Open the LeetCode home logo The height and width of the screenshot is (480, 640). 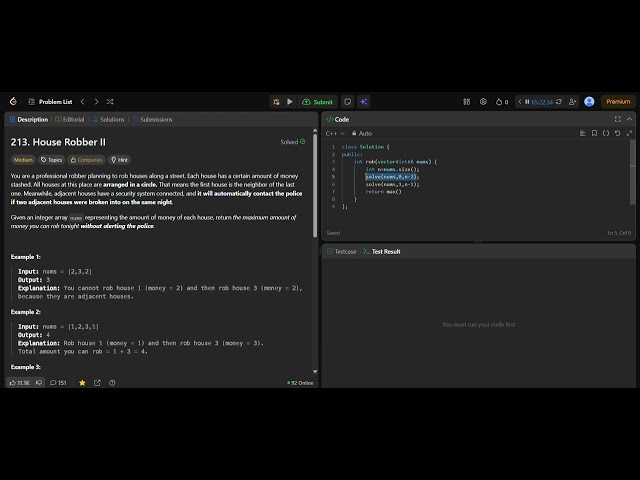tap(13, 101)
